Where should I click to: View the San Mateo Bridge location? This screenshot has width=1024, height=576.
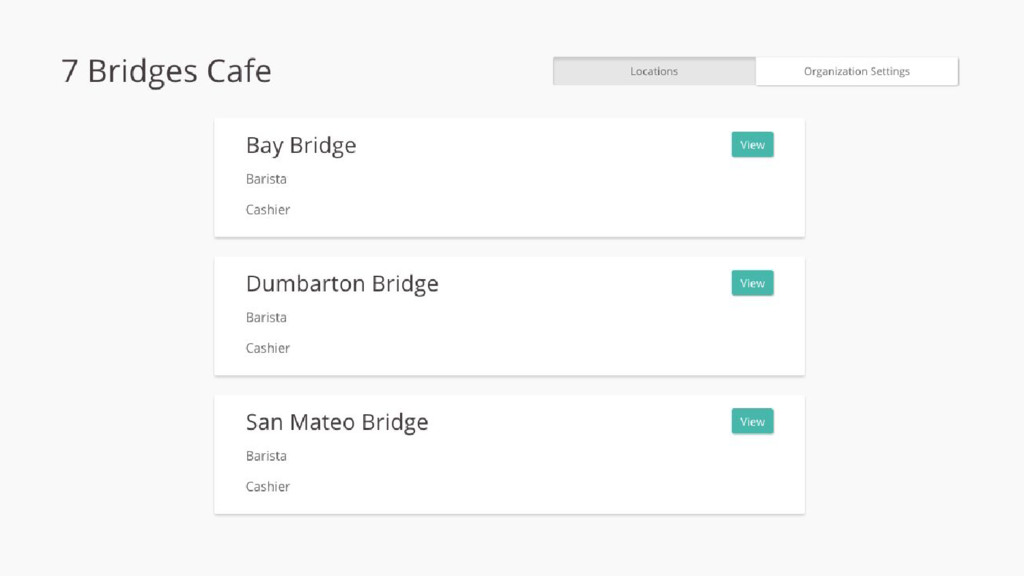coord(752,422)
